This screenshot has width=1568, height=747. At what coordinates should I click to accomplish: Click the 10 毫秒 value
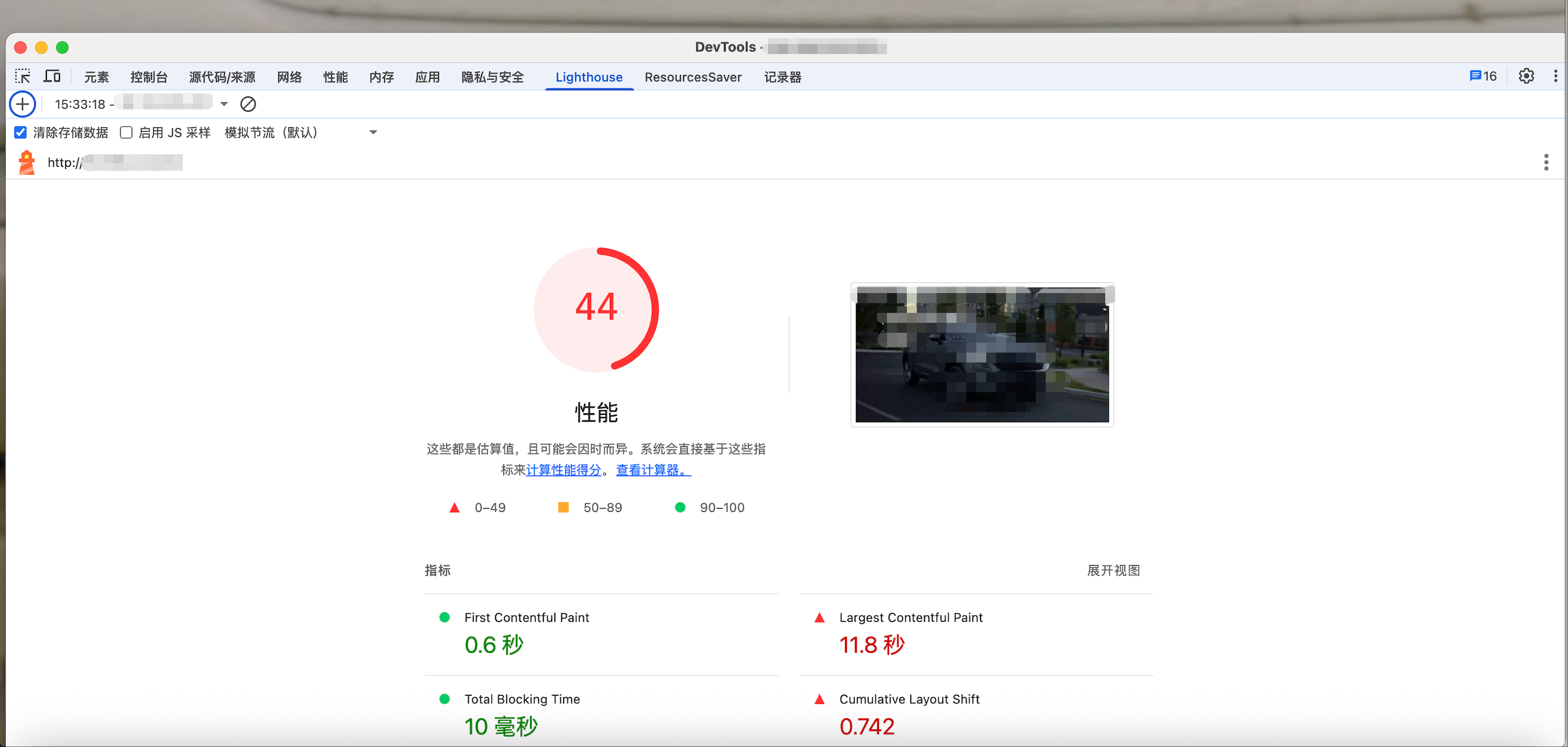coord(501,726)
